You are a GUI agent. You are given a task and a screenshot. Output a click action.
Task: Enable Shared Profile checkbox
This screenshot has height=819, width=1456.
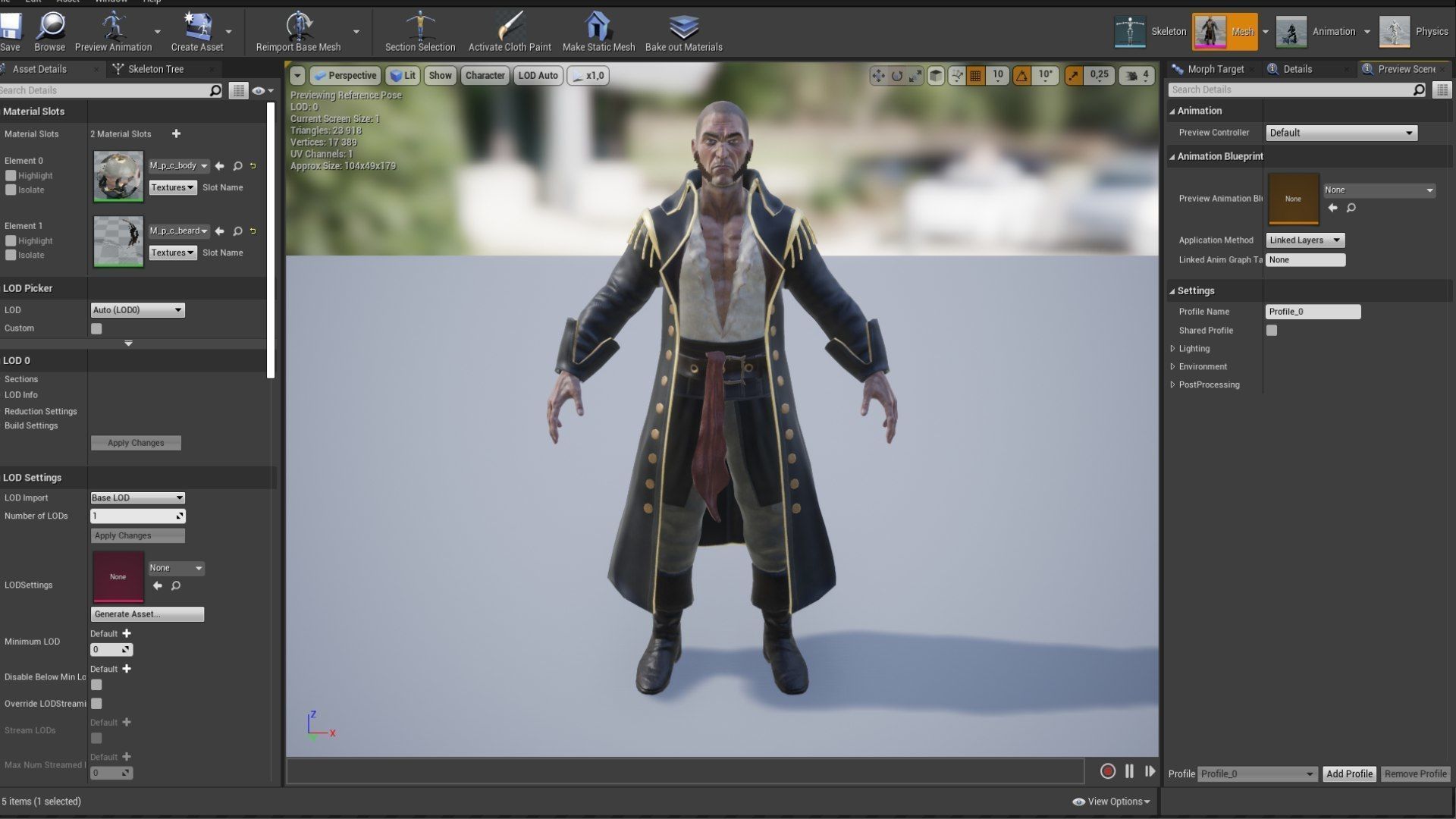pos(1272,330)
